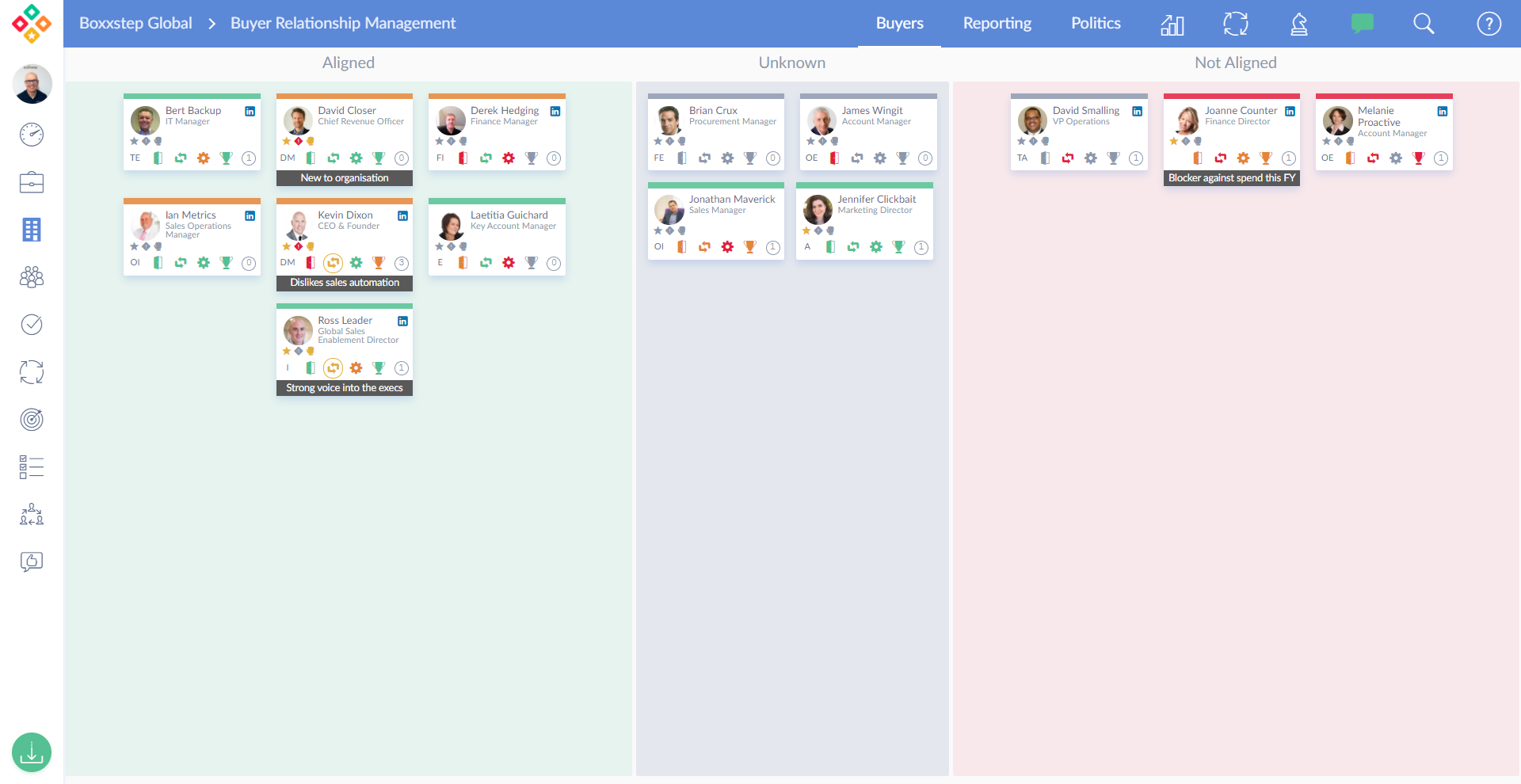
Task: Click Joanne Counter's profile photo
Action: click(1187, 121)
